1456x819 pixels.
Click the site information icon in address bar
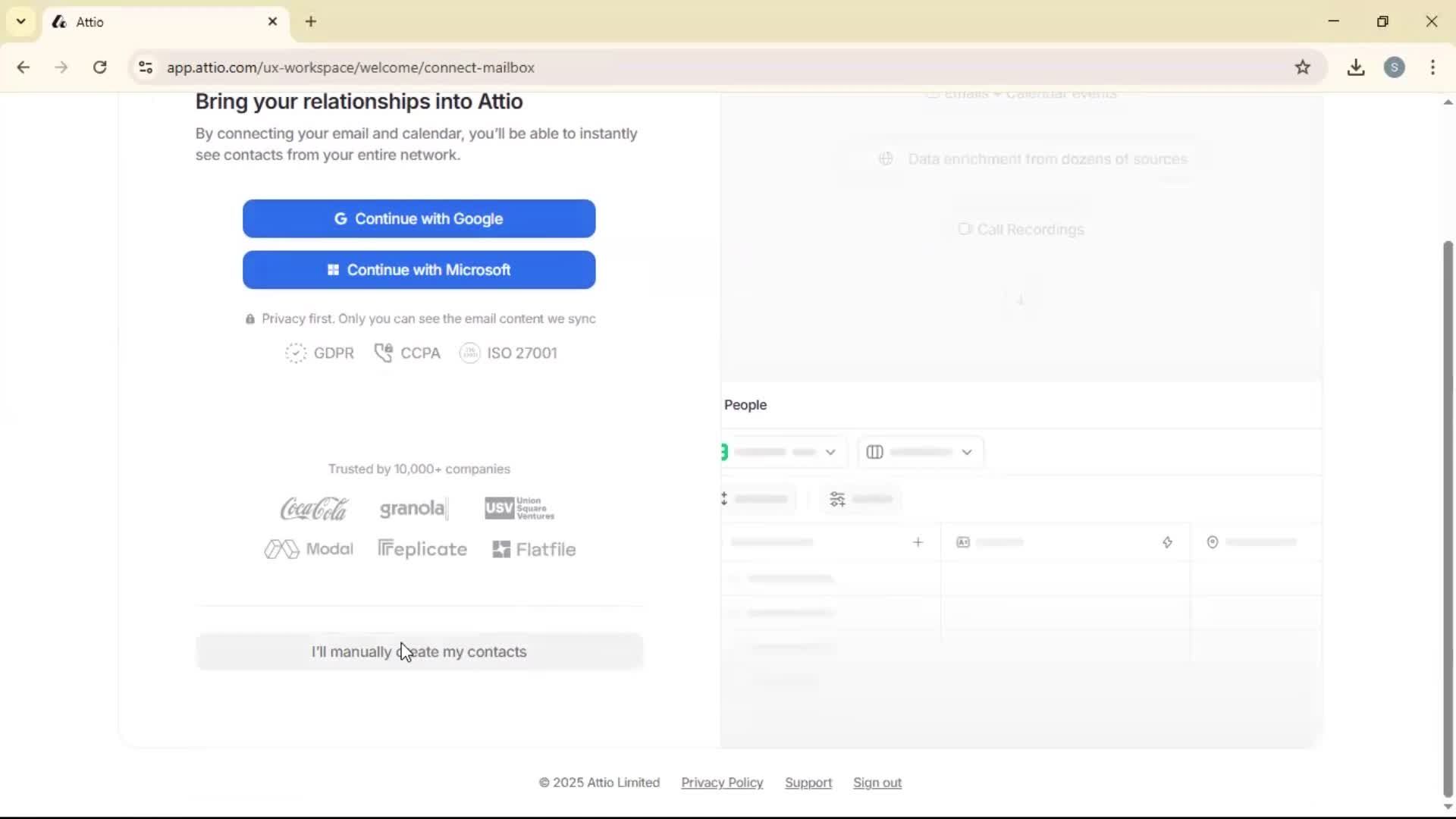[x=146, y=67]
